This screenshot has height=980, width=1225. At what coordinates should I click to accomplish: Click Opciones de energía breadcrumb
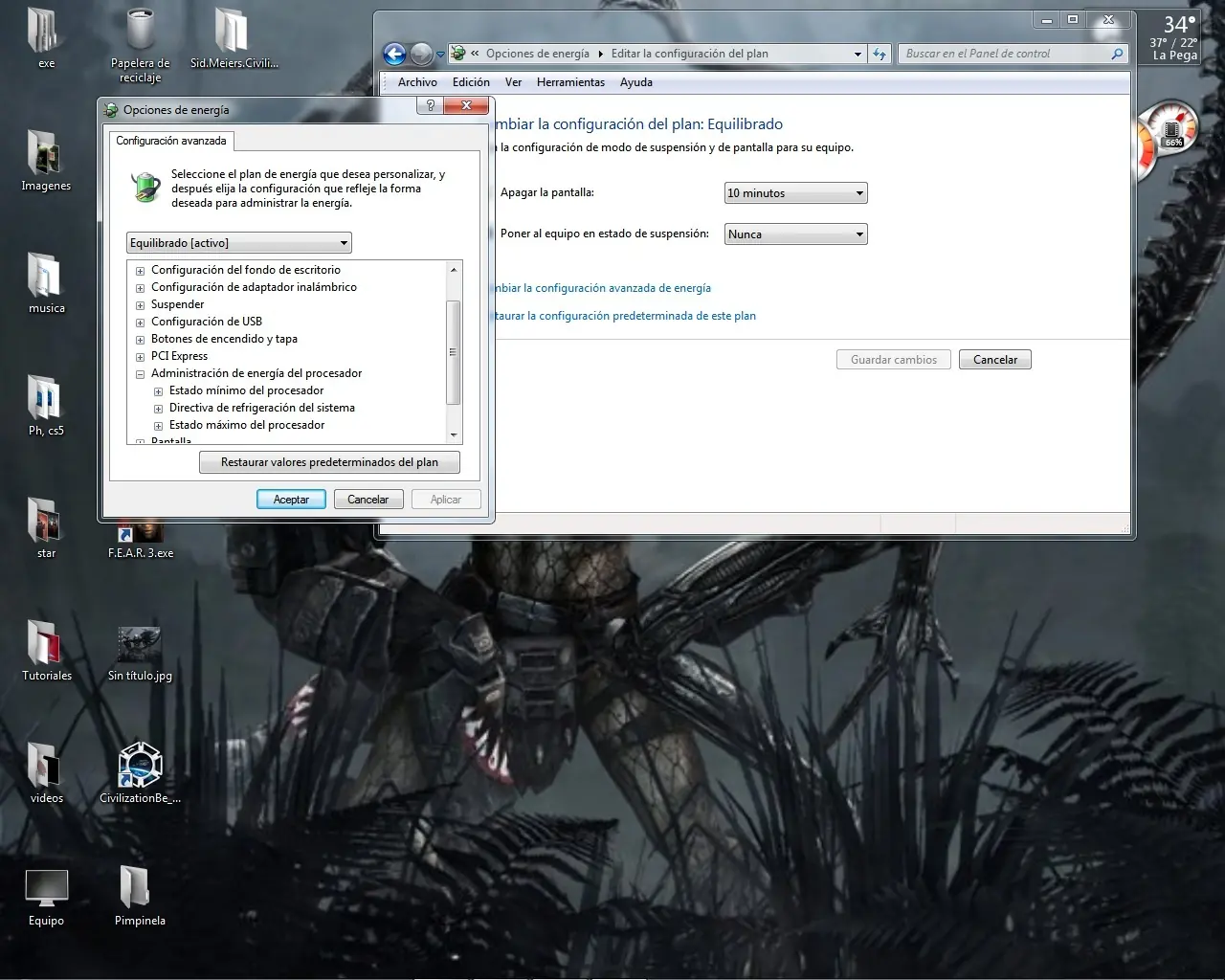[538, 54]
